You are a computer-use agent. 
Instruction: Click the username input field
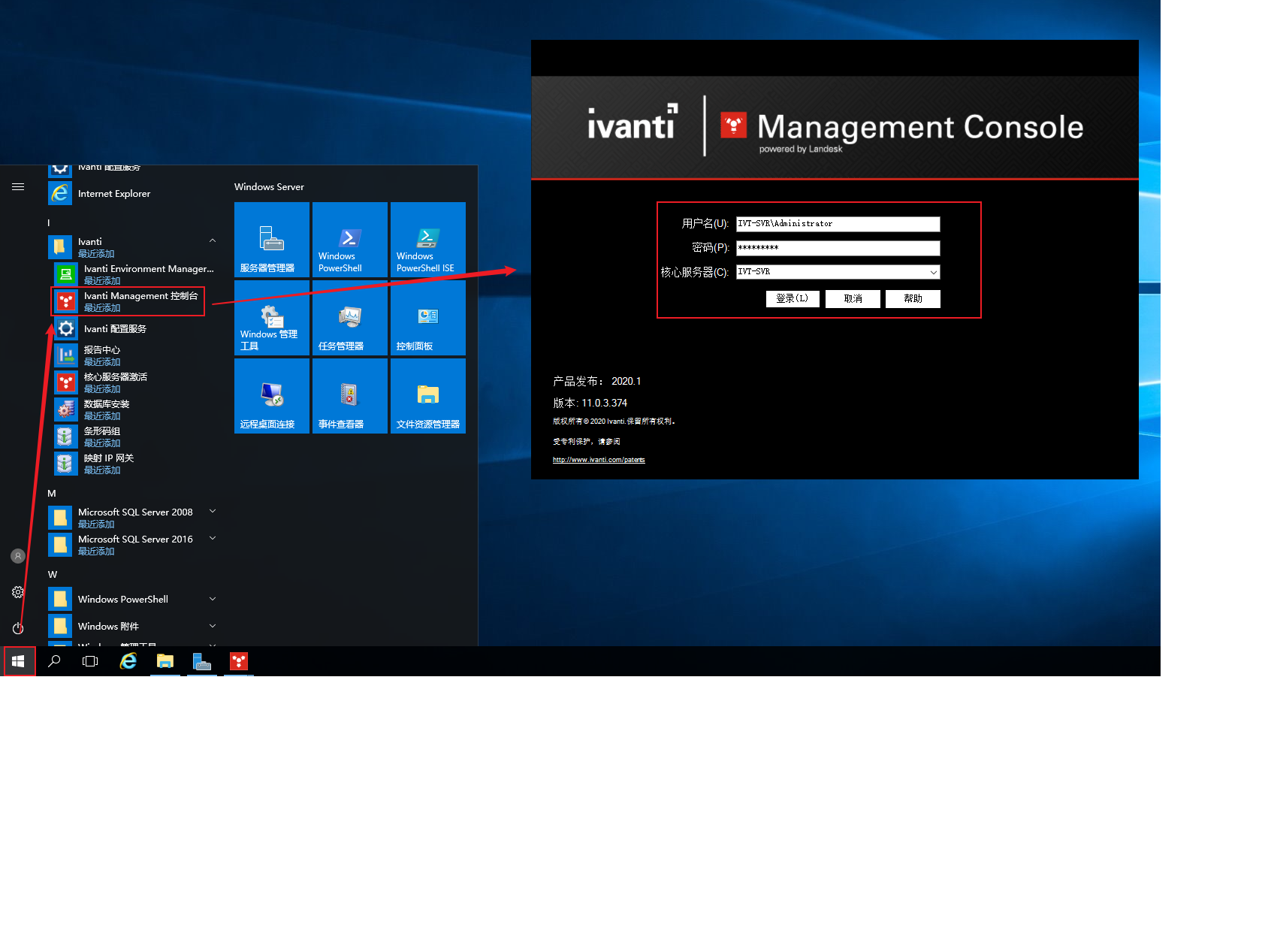(838, 224)
